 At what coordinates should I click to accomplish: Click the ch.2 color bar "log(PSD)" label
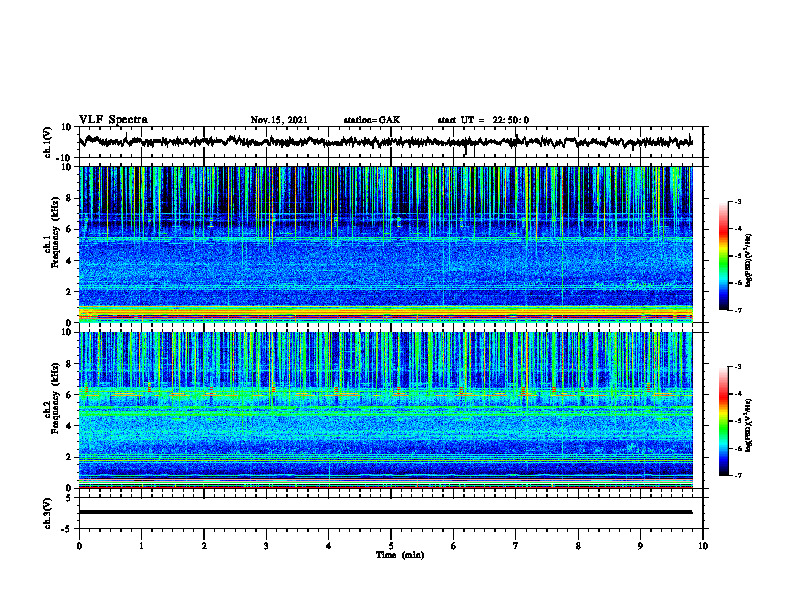(749, 425)
